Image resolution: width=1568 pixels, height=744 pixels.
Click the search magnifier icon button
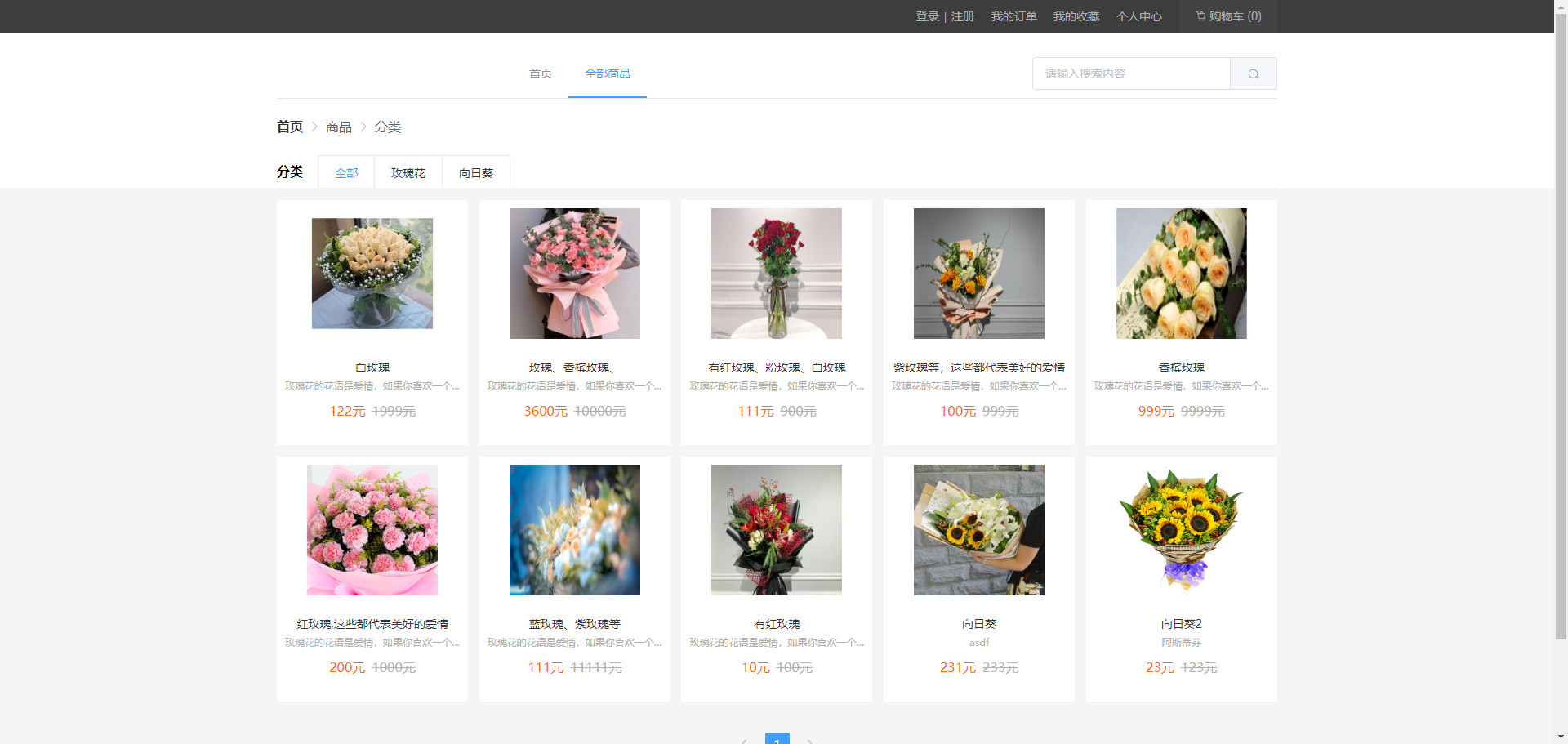pyautogui.click(x=1253, y=74)
